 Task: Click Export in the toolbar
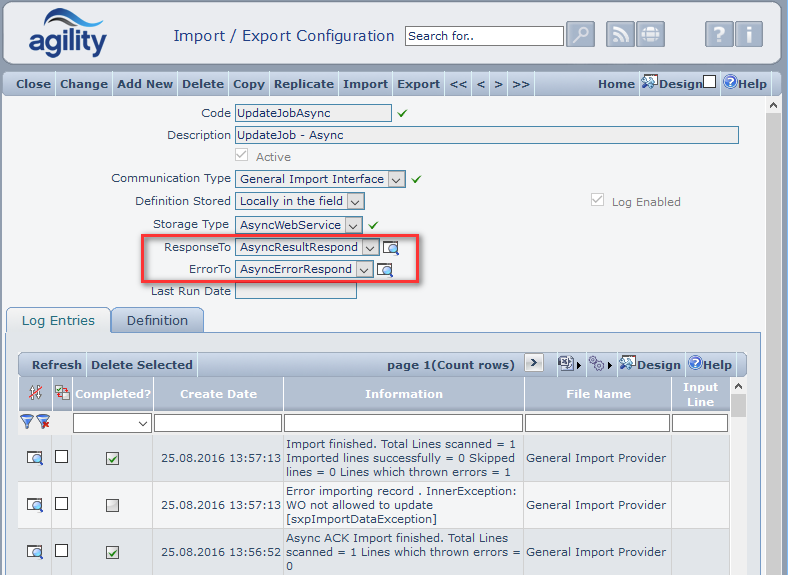(418, 84)
